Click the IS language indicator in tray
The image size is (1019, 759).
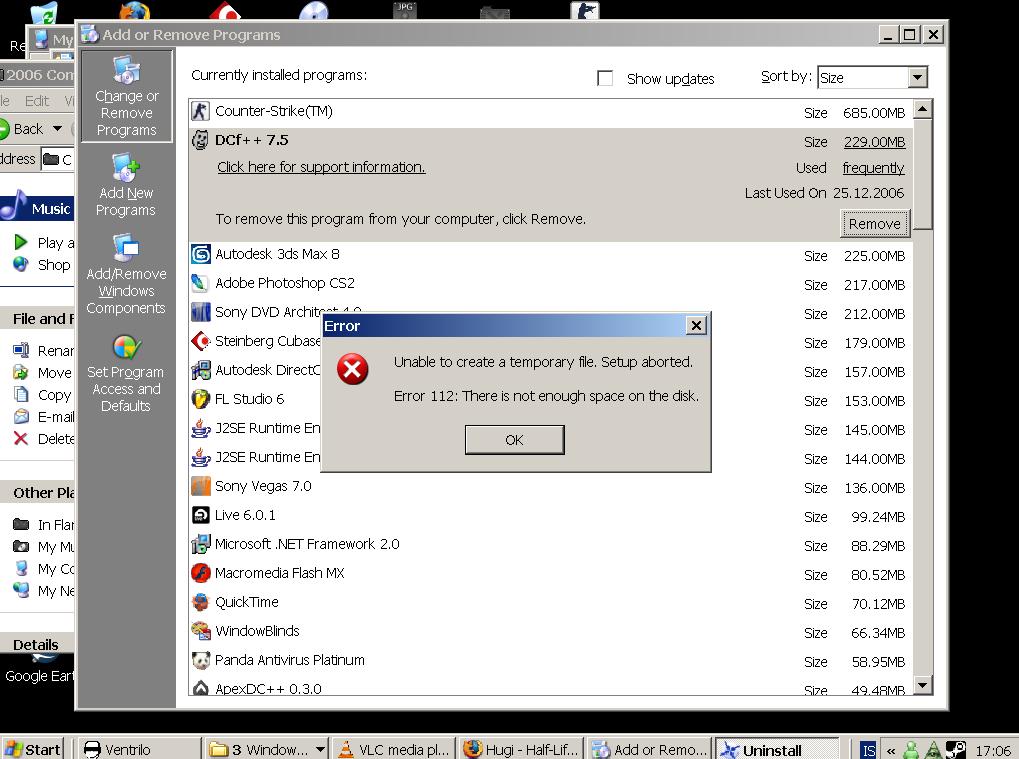pyautogui.click(x=868, y=750)
